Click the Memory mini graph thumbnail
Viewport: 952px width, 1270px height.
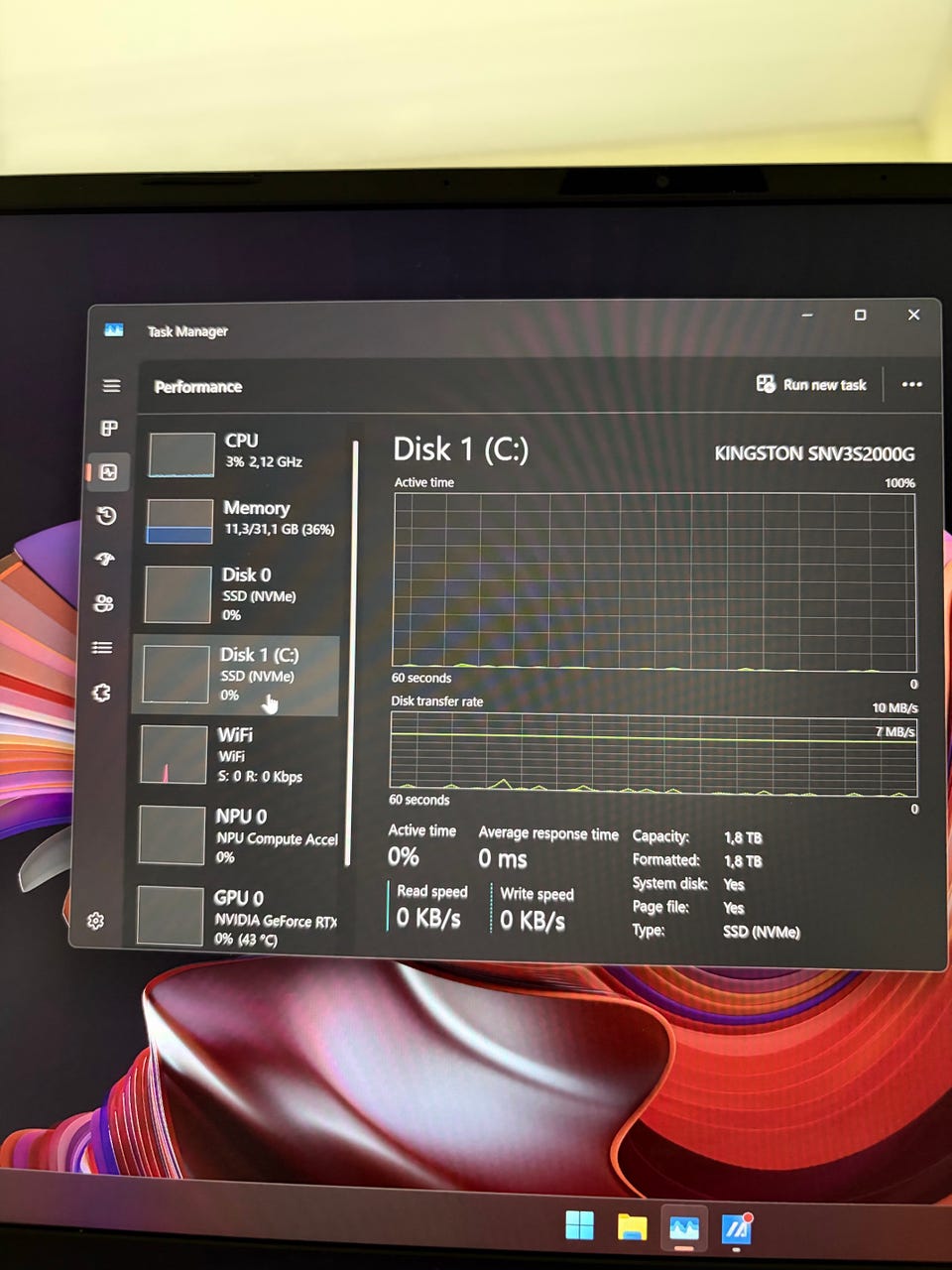point(179,521)
